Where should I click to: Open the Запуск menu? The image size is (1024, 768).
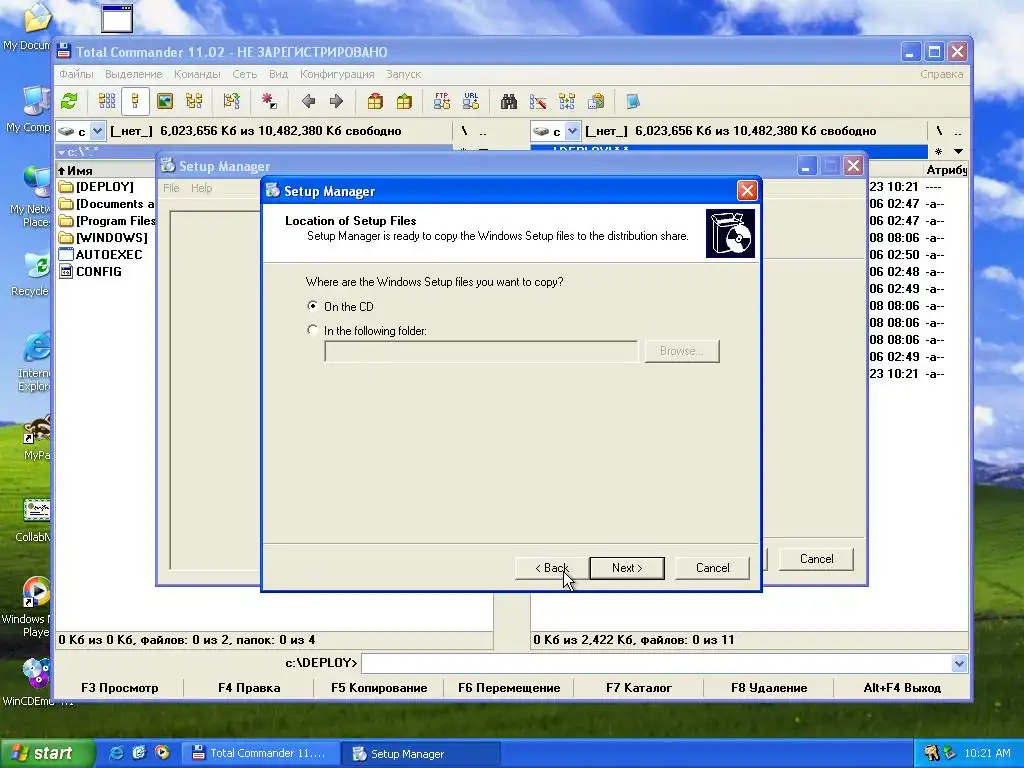[404, 74]
